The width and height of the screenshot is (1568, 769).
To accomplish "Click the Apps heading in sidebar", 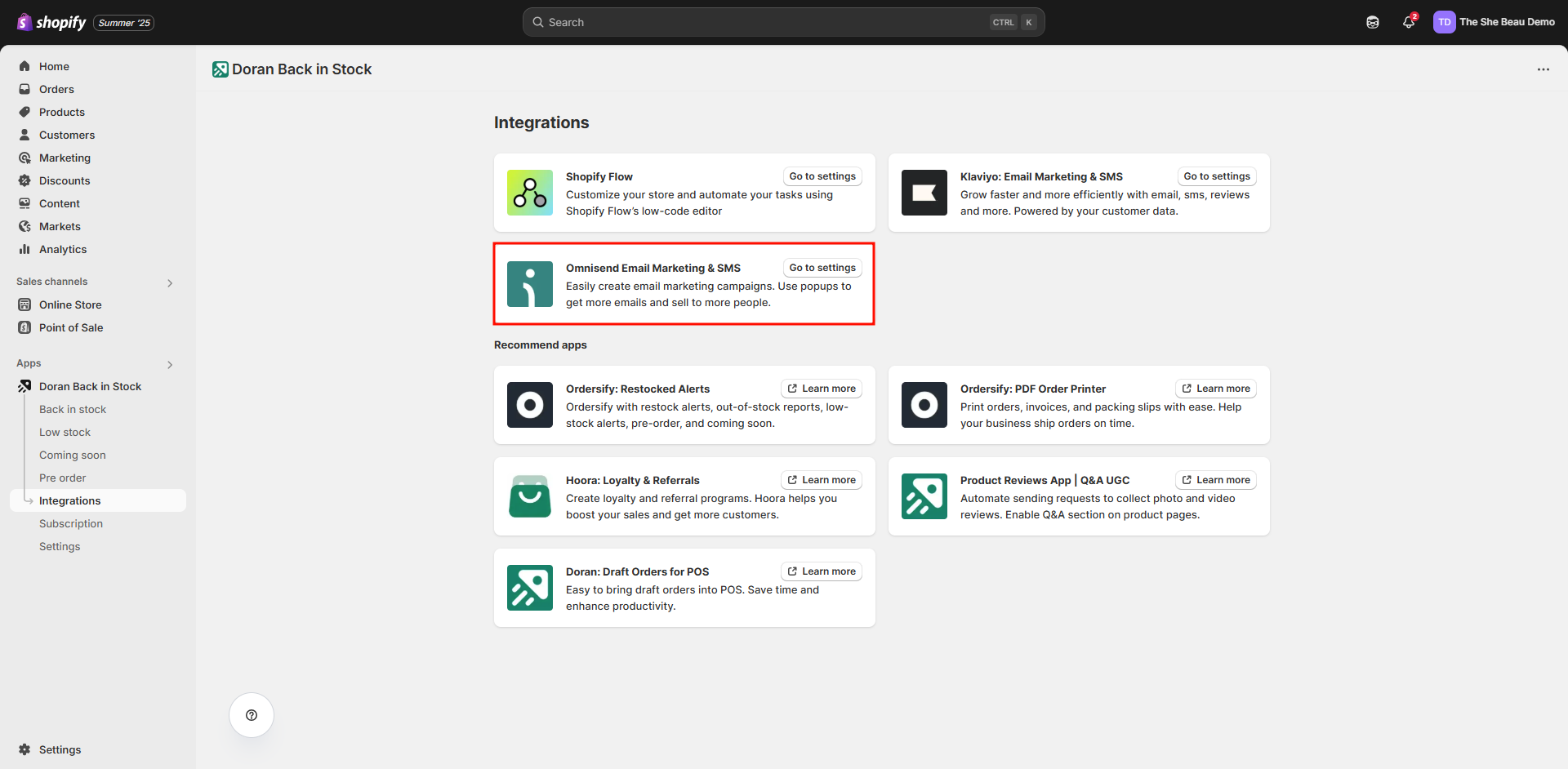I will coord(29,363).
